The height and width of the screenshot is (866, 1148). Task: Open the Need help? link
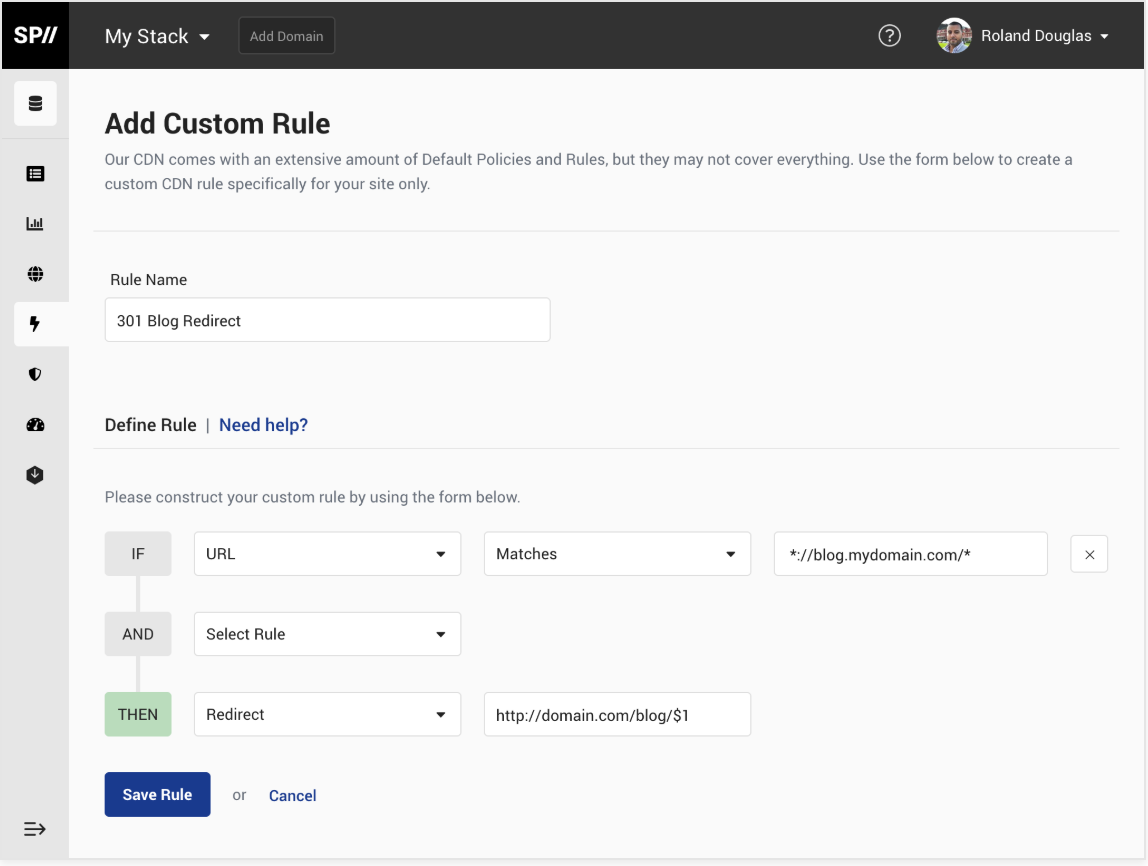pyautogui.click(x=263, y=425)
